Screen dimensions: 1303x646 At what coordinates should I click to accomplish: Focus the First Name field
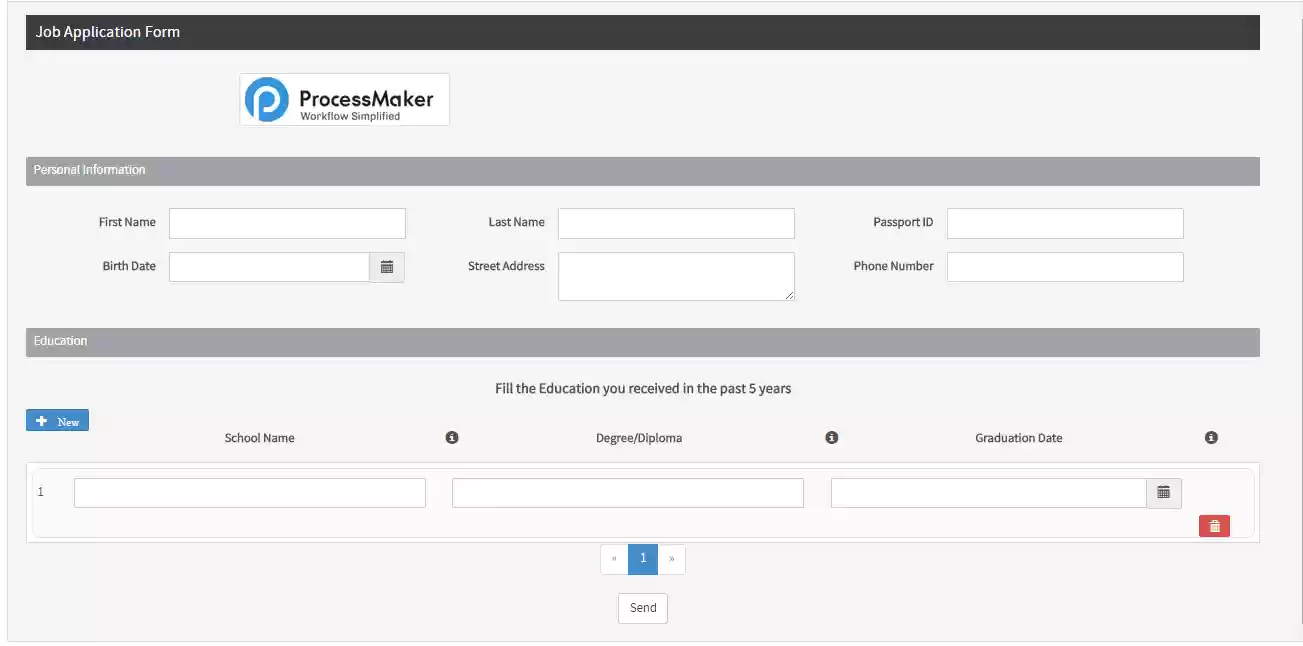click(287, 223)
